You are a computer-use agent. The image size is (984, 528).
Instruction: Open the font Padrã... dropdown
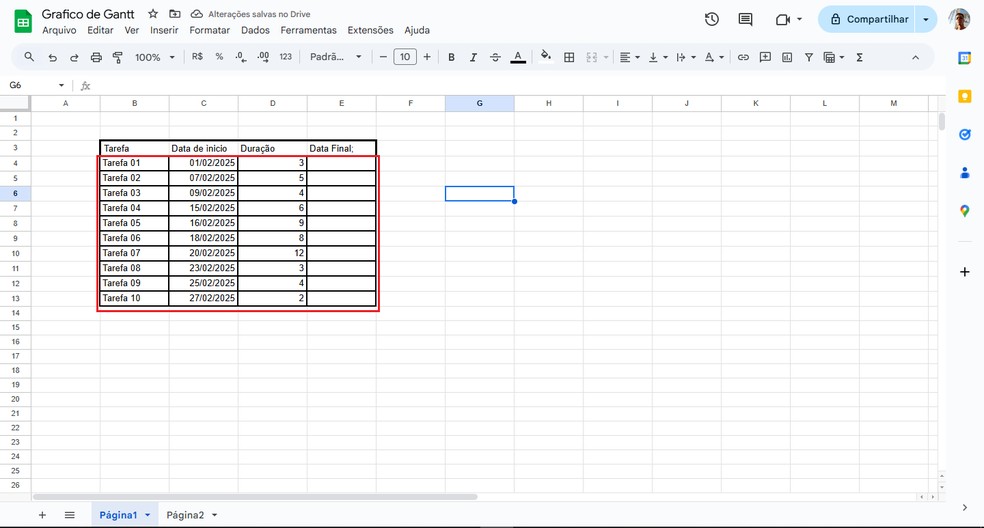pos(336,57)
